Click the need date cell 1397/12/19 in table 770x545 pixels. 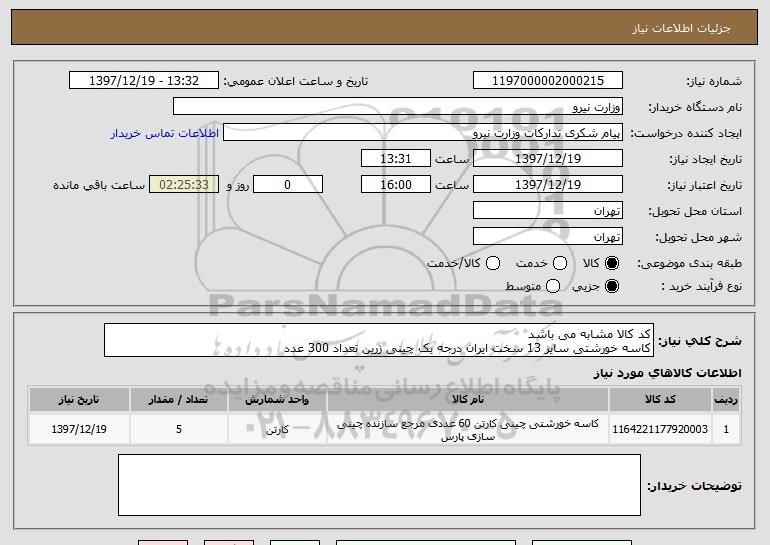point(79,429)
